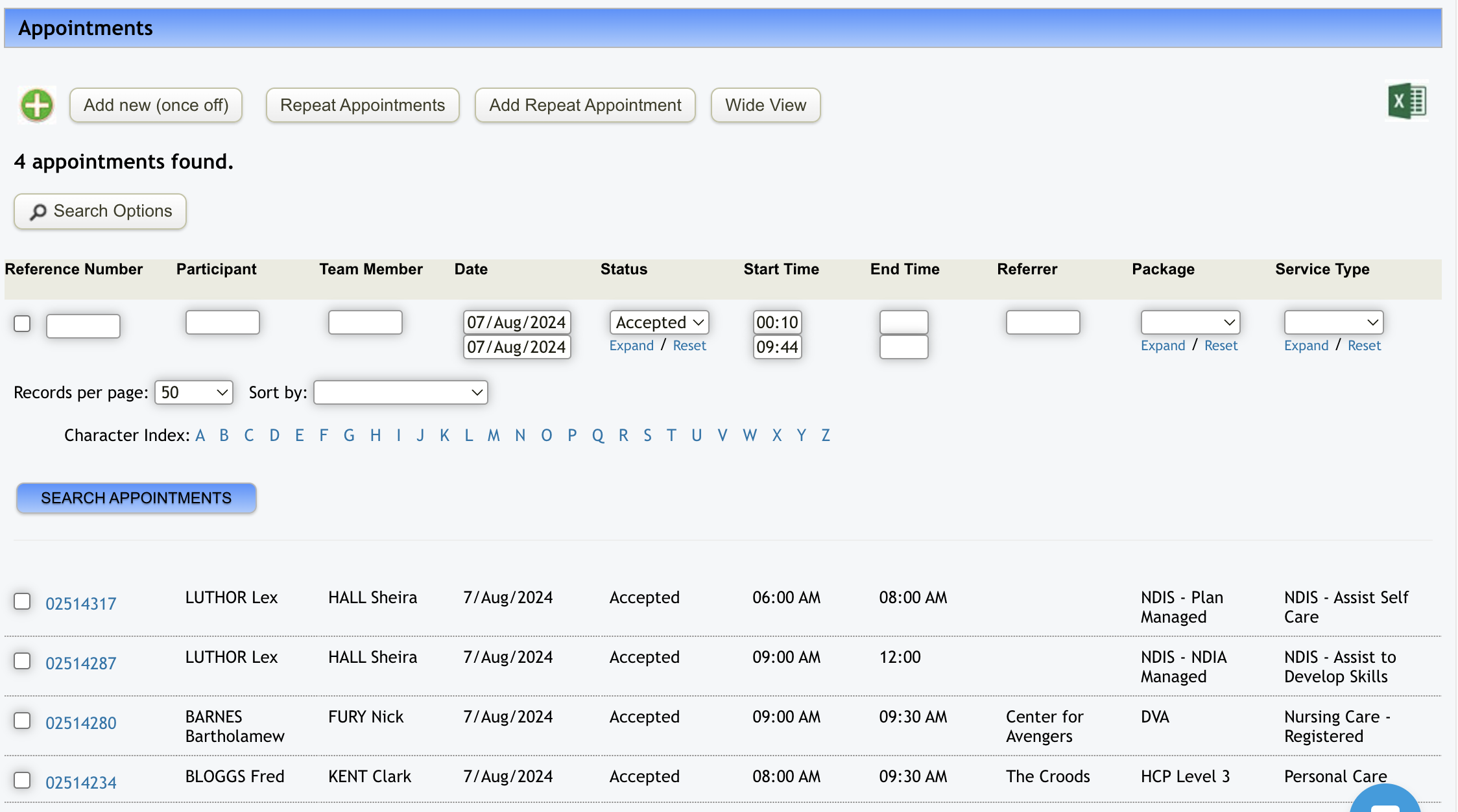Open the Records per page dropdown
This screenshot has width=1458, height=812.
pyautogui.click(x=193, y=392)
